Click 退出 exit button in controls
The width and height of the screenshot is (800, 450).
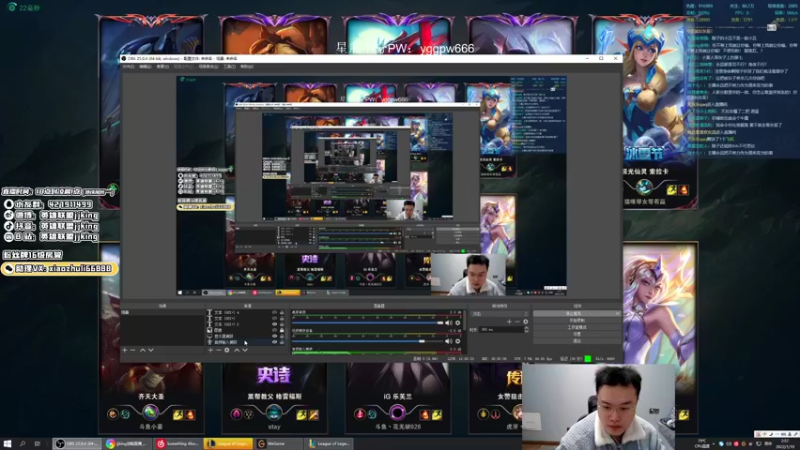tap(577, 341)
